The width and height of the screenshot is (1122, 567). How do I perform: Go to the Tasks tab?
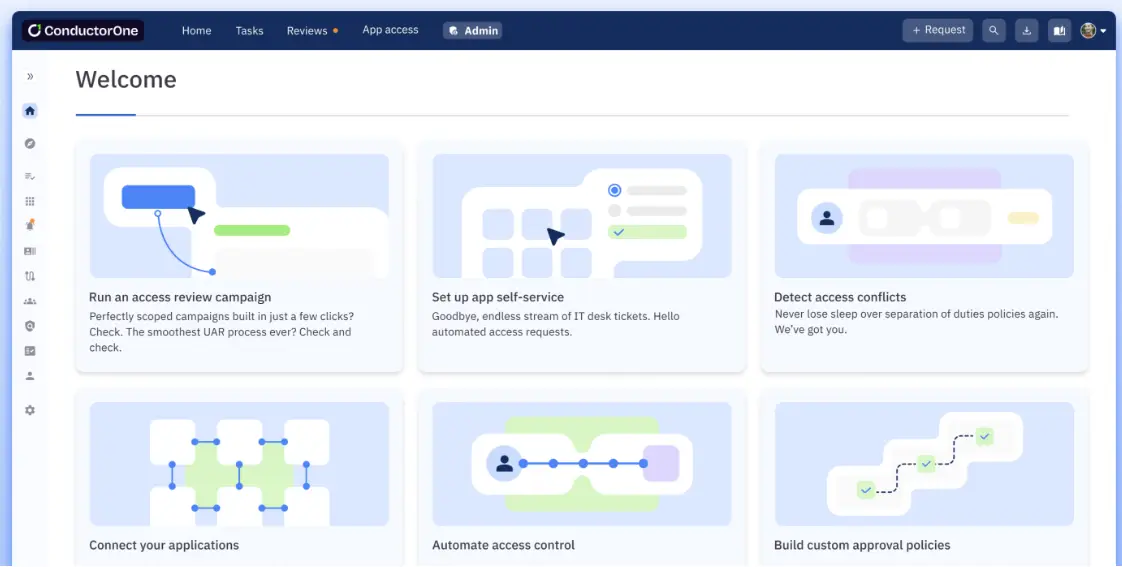(249, 31)
